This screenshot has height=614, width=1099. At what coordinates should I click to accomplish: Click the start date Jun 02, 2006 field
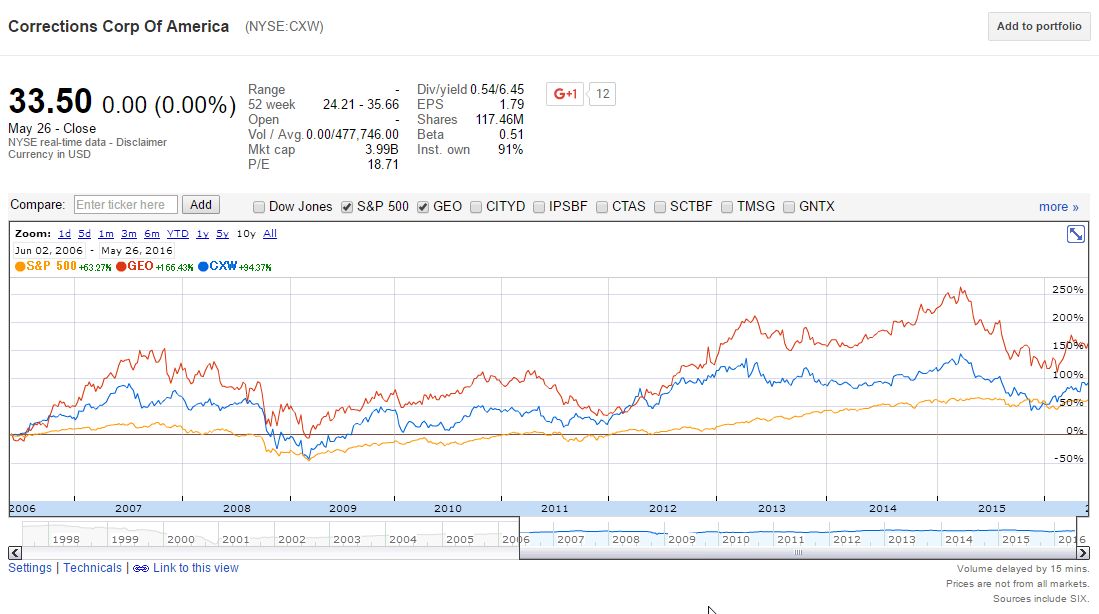click(x=49, y=250)
